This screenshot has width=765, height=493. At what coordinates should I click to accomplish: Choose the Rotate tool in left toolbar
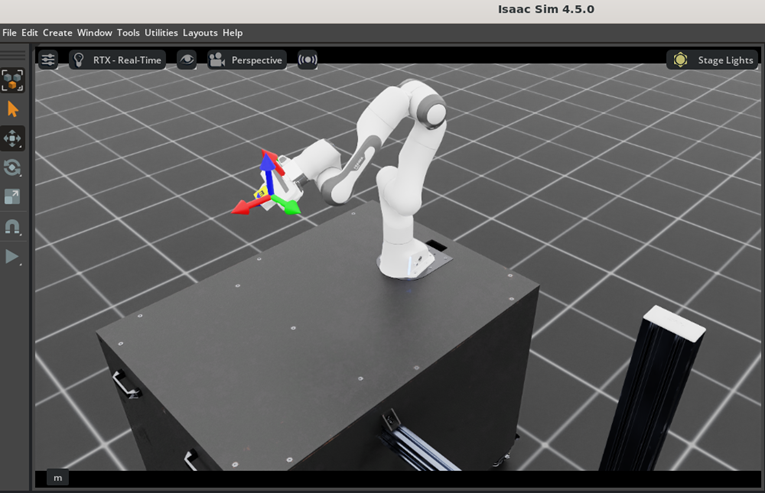pos(13,168)
